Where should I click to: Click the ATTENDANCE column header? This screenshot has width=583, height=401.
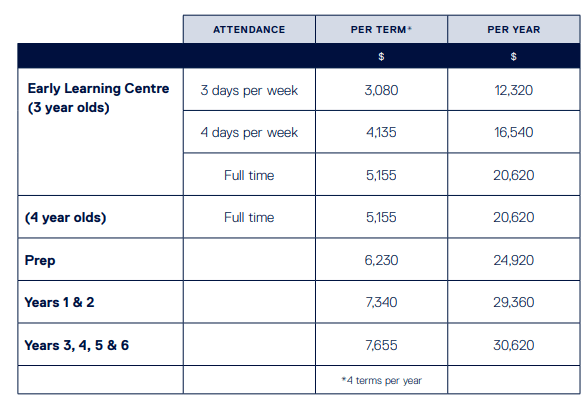coord(249,30)
